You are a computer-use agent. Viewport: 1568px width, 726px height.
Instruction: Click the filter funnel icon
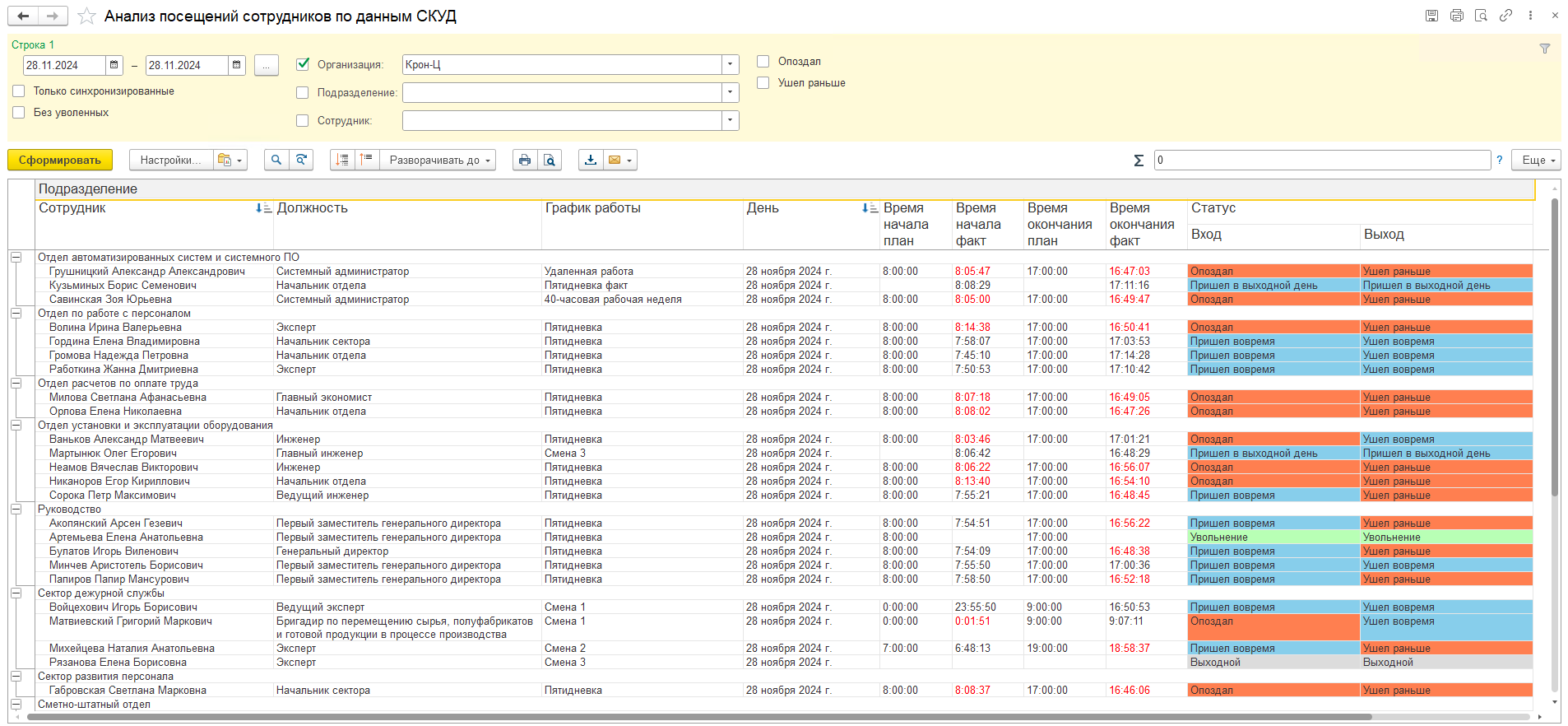point(1544,49)
